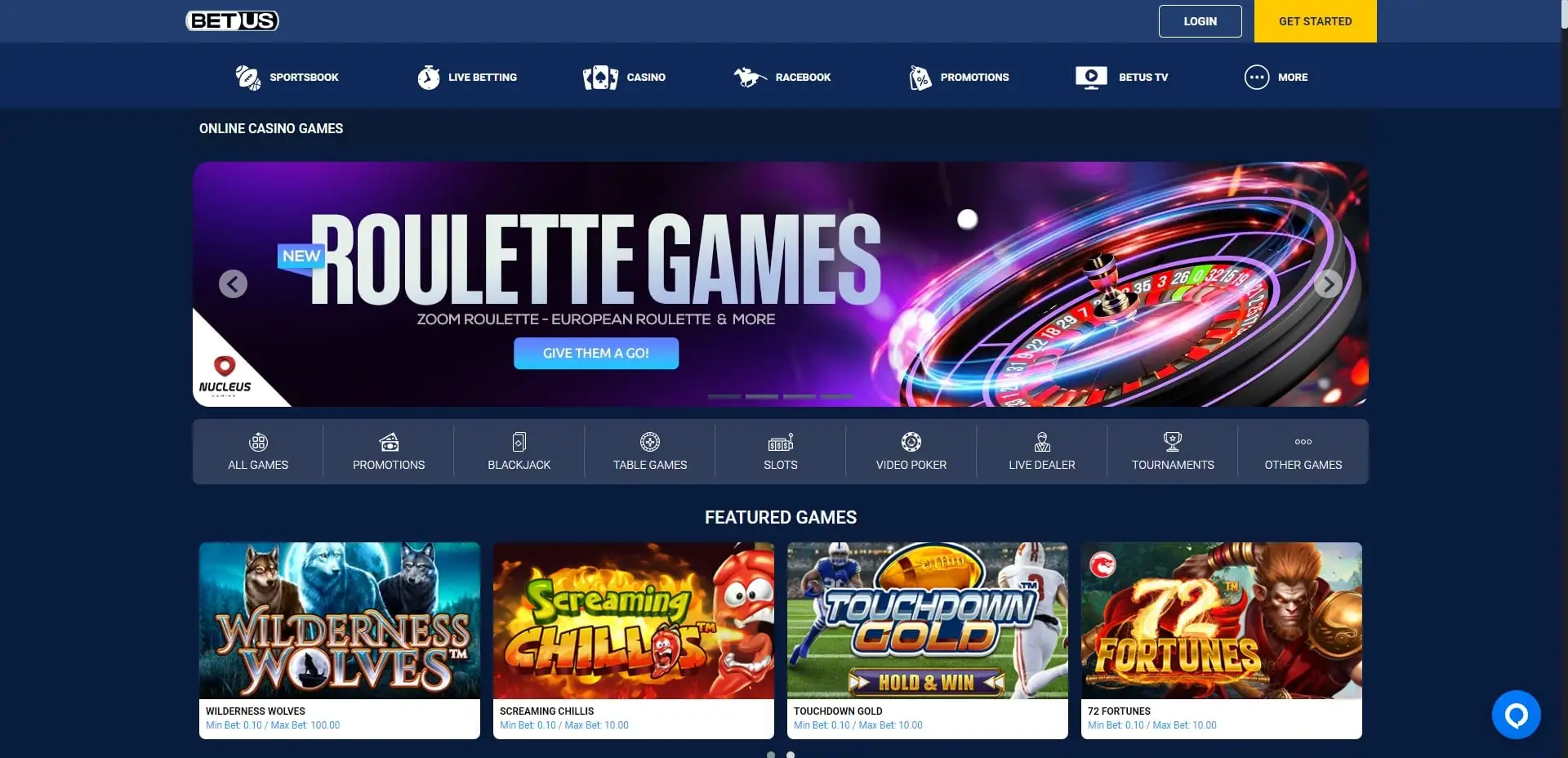The height and width of the screenshot is (758, 1568).
Task: Open the Promotions navigation item
Action: pos(959,77)
